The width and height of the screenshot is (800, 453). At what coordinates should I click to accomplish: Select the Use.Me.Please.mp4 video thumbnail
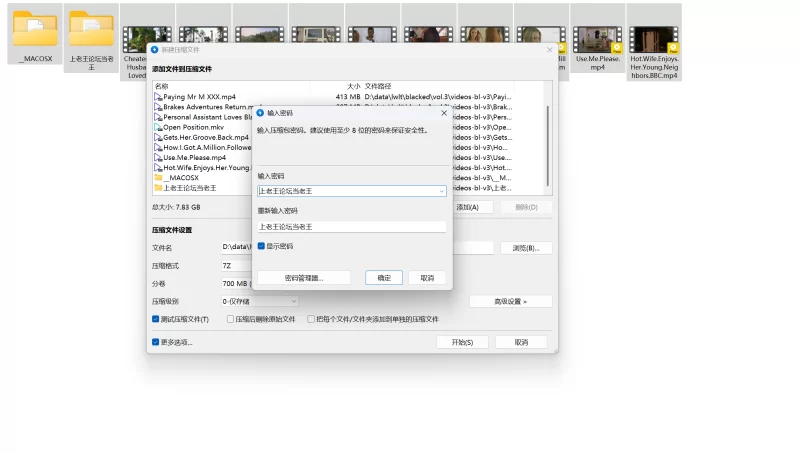[597, 38]
